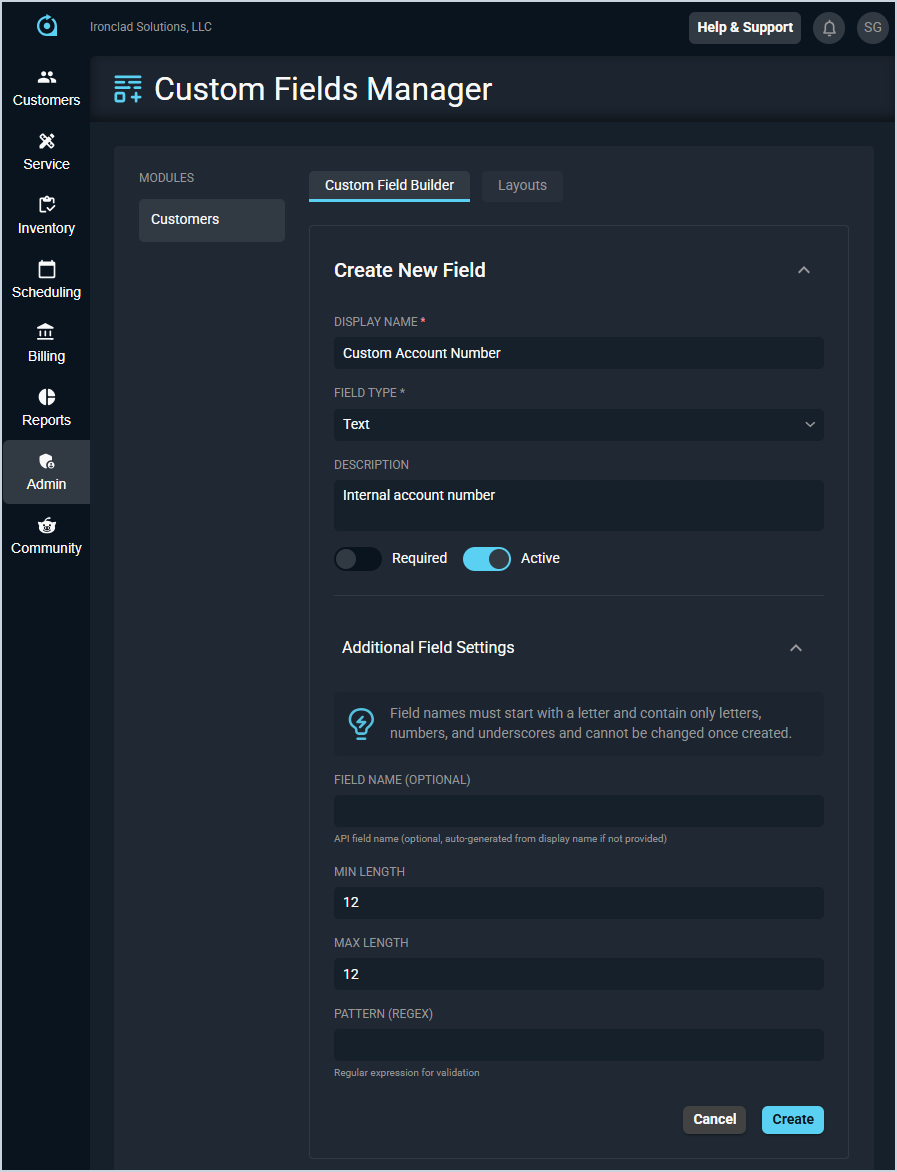Collapse the Create New Field section
The image size is (897, 1172).
click(x=804, y=270)
